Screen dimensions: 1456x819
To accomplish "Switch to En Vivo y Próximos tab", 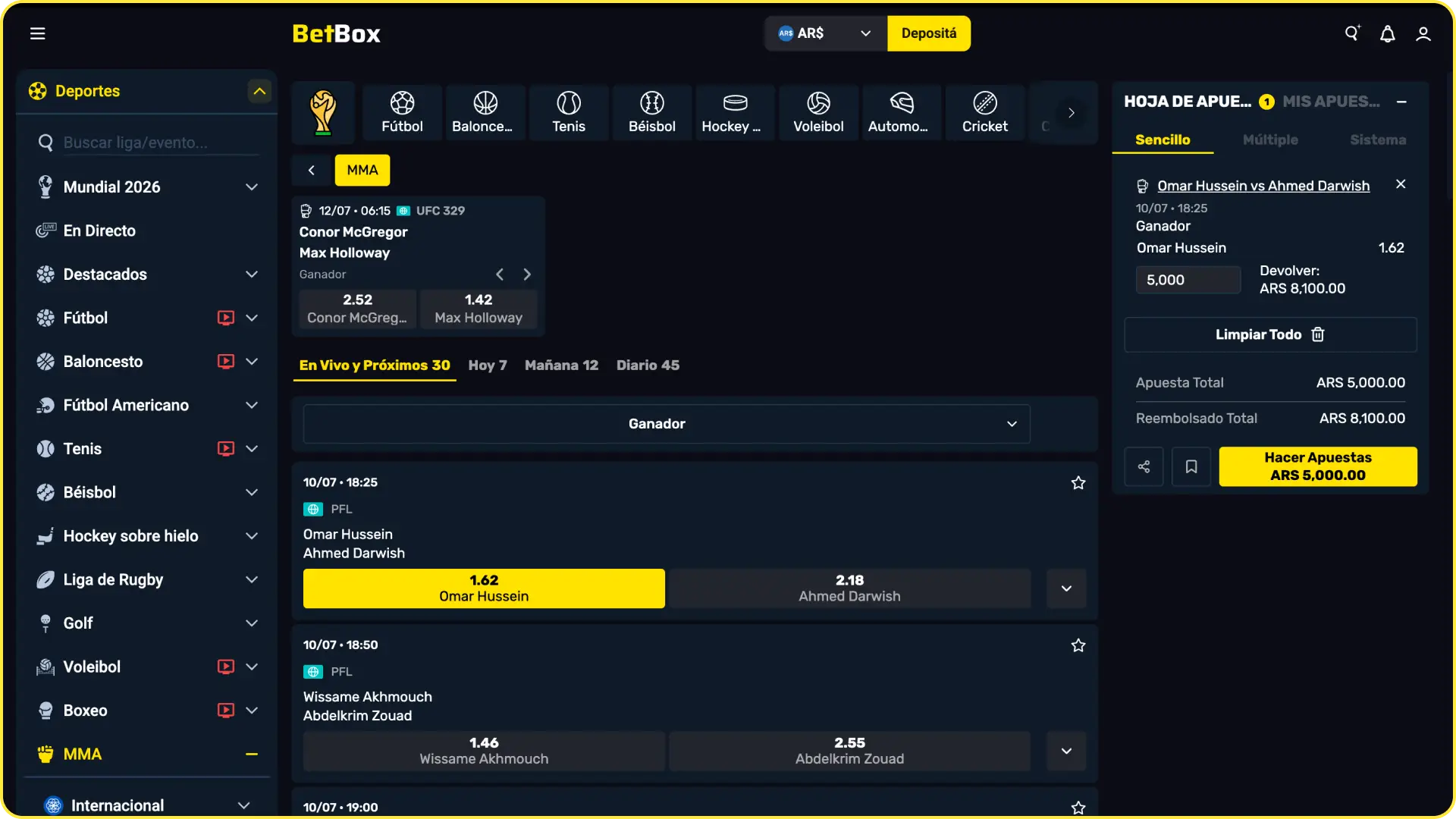I will 375,365.
